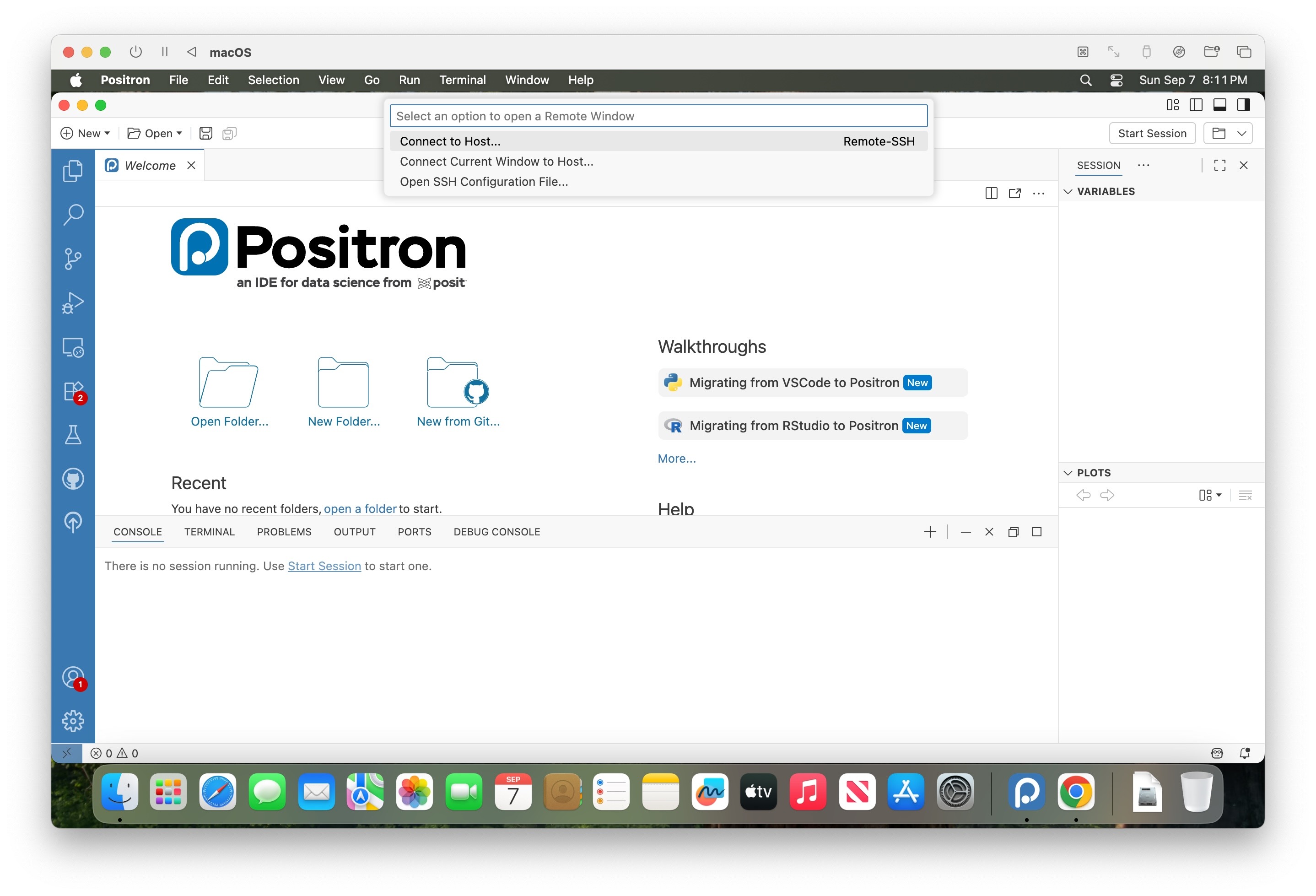This screenshot has width=1316, height=896.
Task: Open notifications bell in status bar
Action: tap(1245, 753)
